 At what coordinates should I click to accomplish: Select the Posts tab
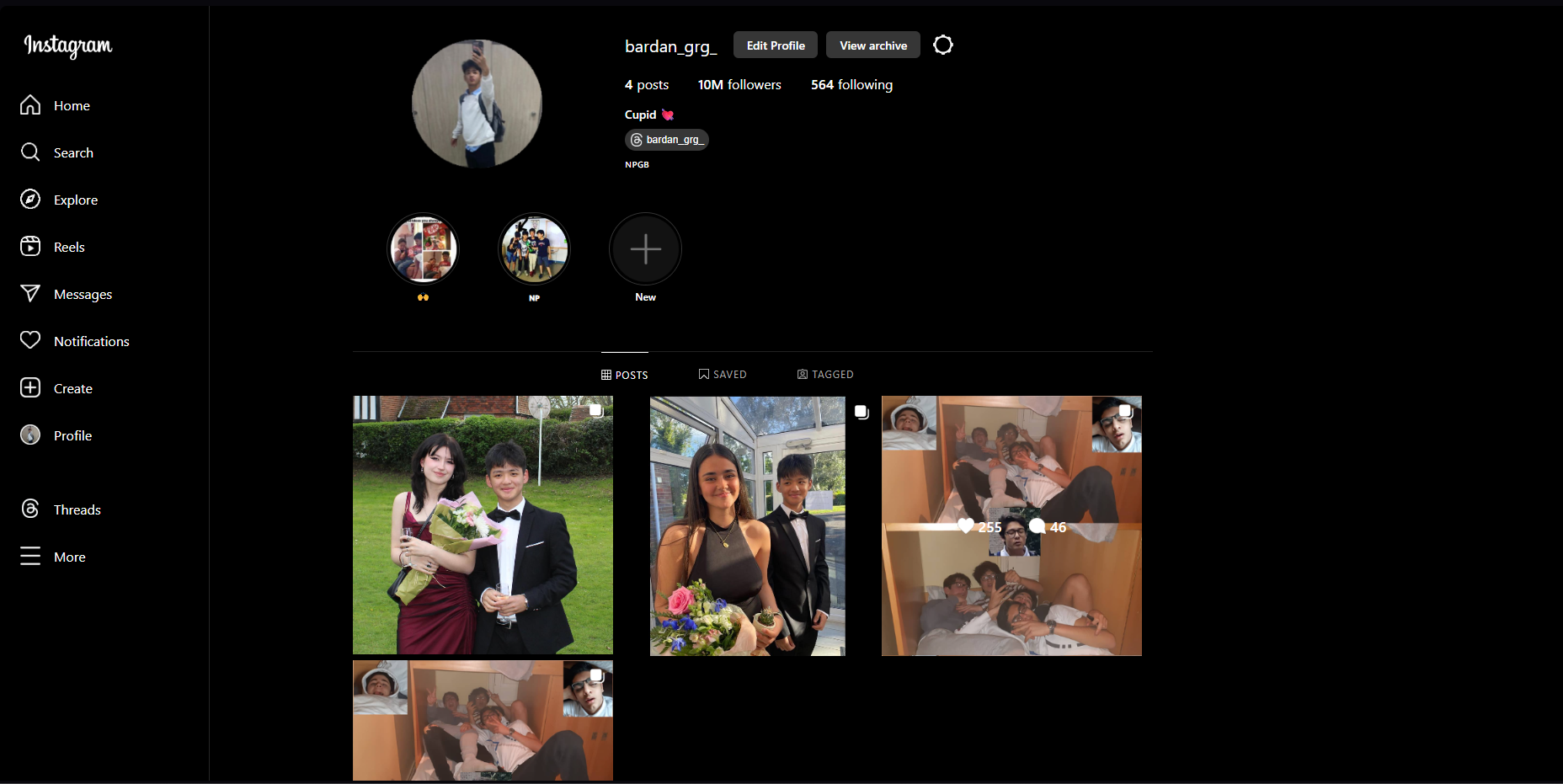(x=625, y=375)
